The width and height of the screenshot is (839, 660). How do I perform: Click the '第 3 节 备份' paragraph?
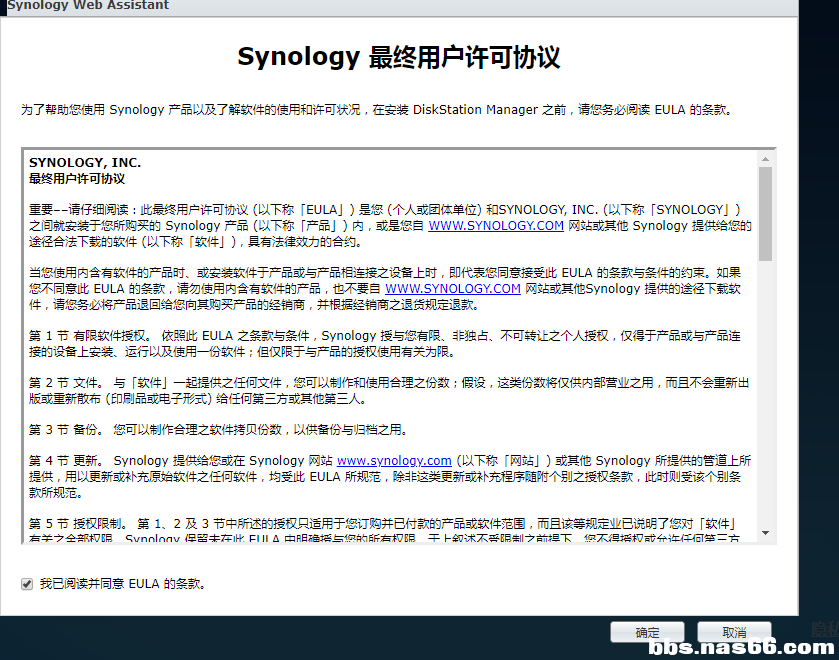[x=218, y=430]
